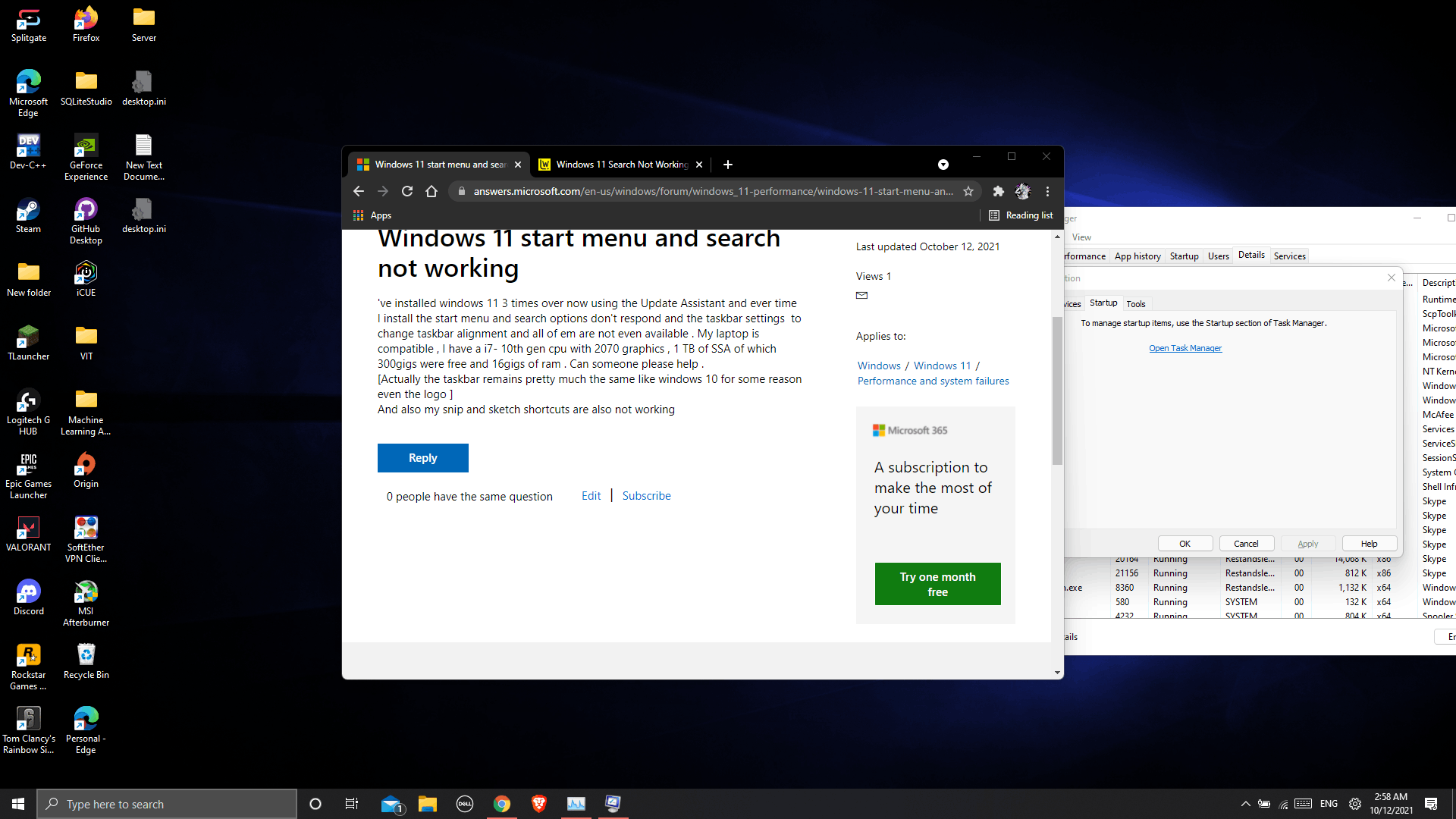Image resolution: width=1456 pixels, height=819 pixels.
Task: Open the Windows 11 breadcrumb link
Action: pos(942,366)
